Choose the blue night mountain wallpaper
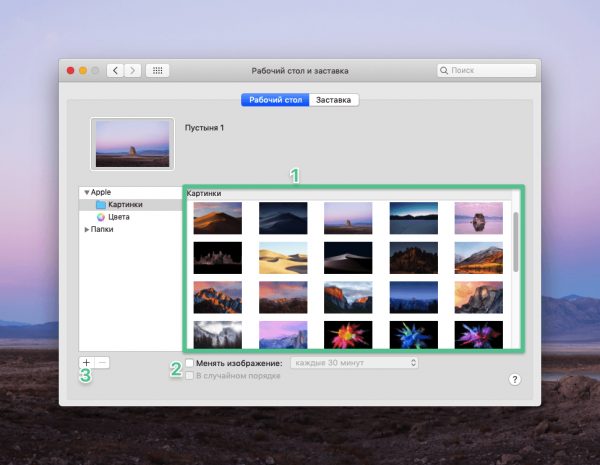600x465 pixels. click(x=414, y=297)
